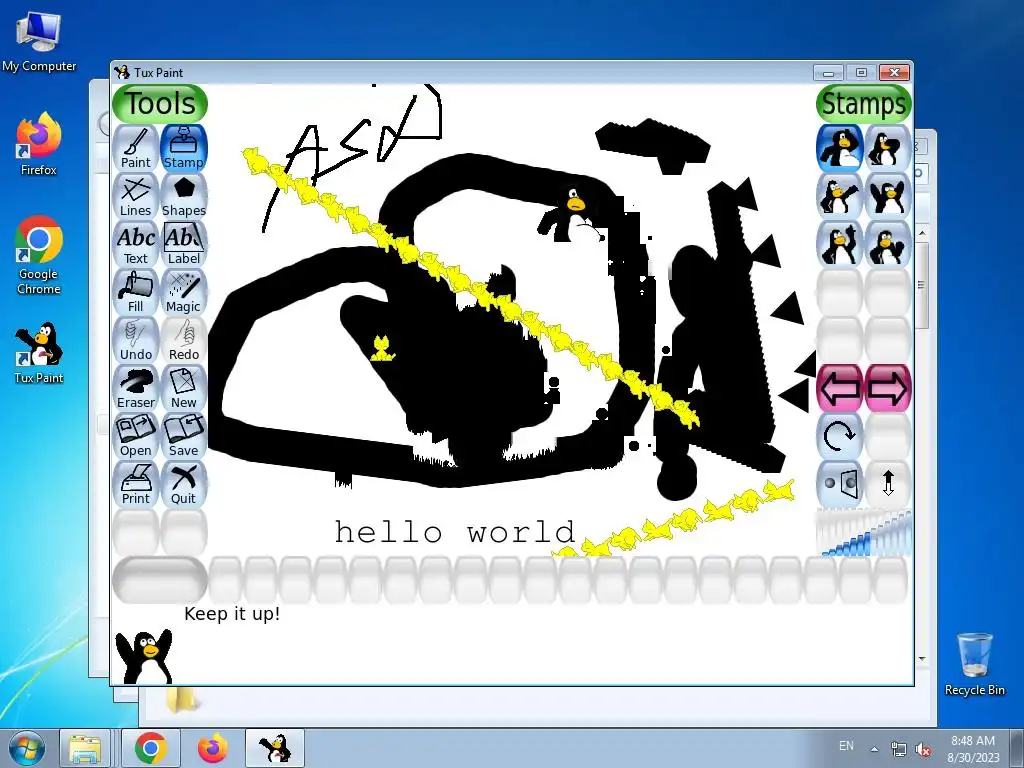Click the 'hello world' text on canvas
This screenshot has width=1024, height=768.
(x=455, y=532)
